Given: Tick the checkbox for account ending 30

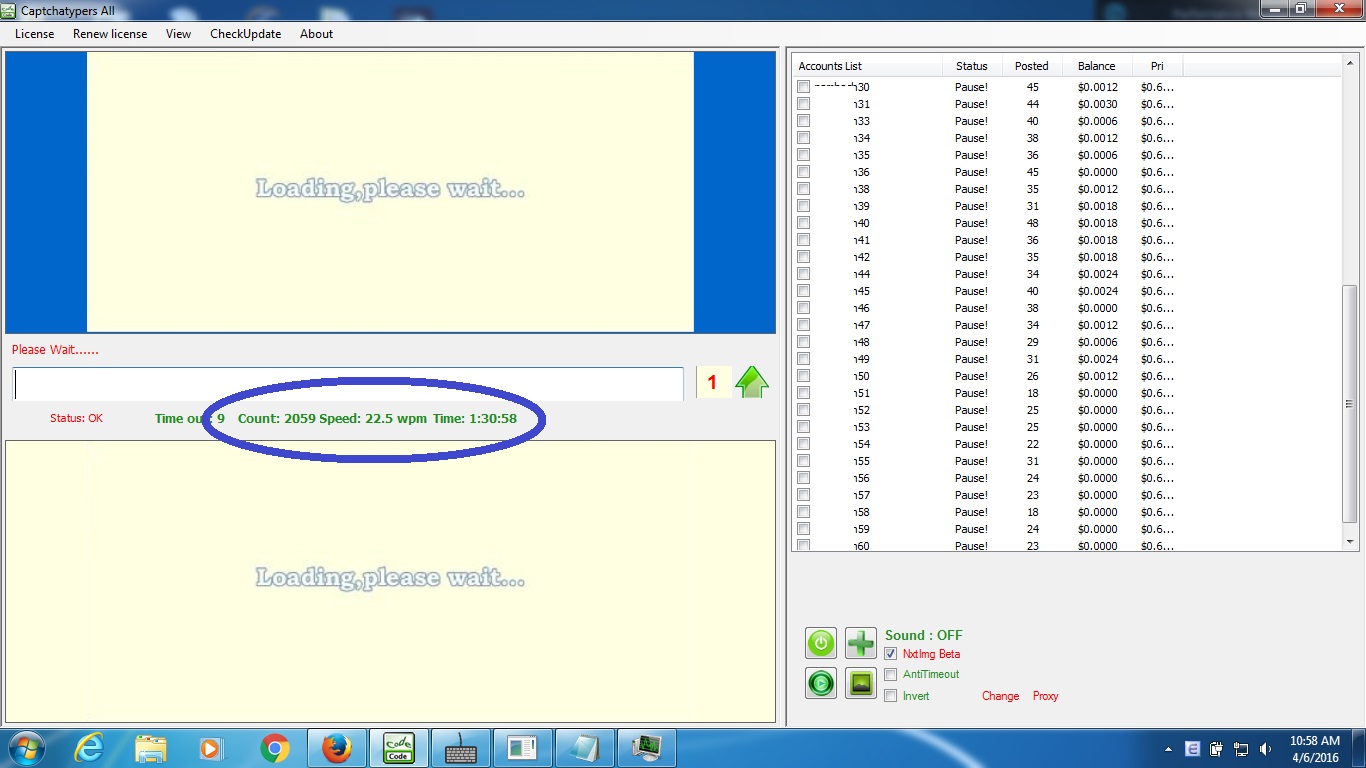Looking at the screenshot, I should (803, 87).
